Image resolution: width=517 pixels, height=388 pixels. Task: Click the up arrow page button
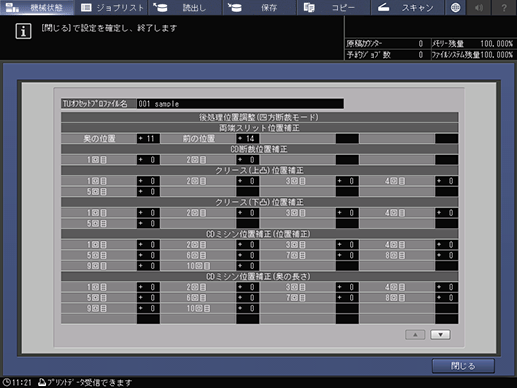[x=415, y=335]
